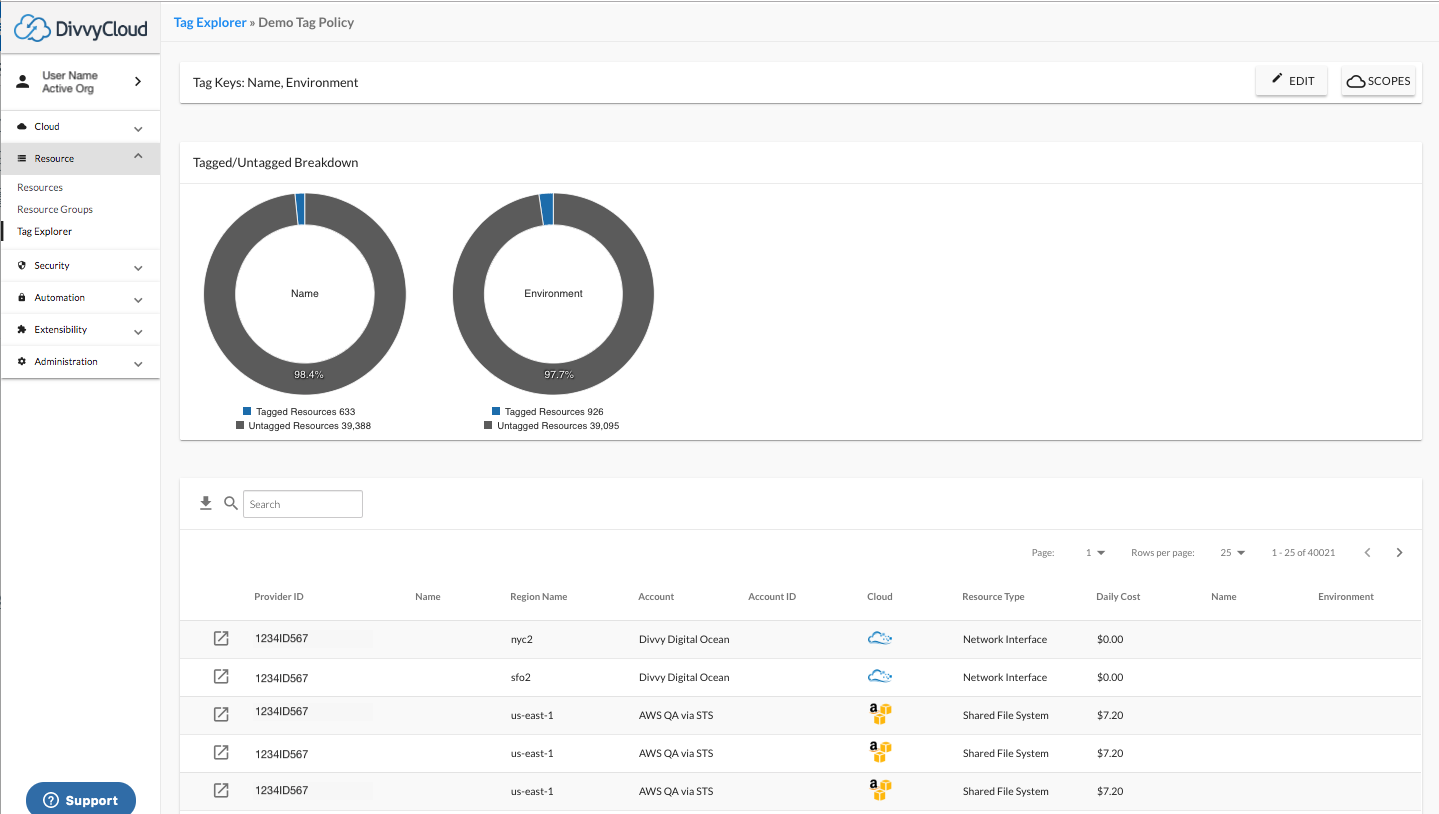Click Digital Ocean cloud icon in nyc2 row
This screenshot has height=814, width=1439.
click(x=880, y=638)
